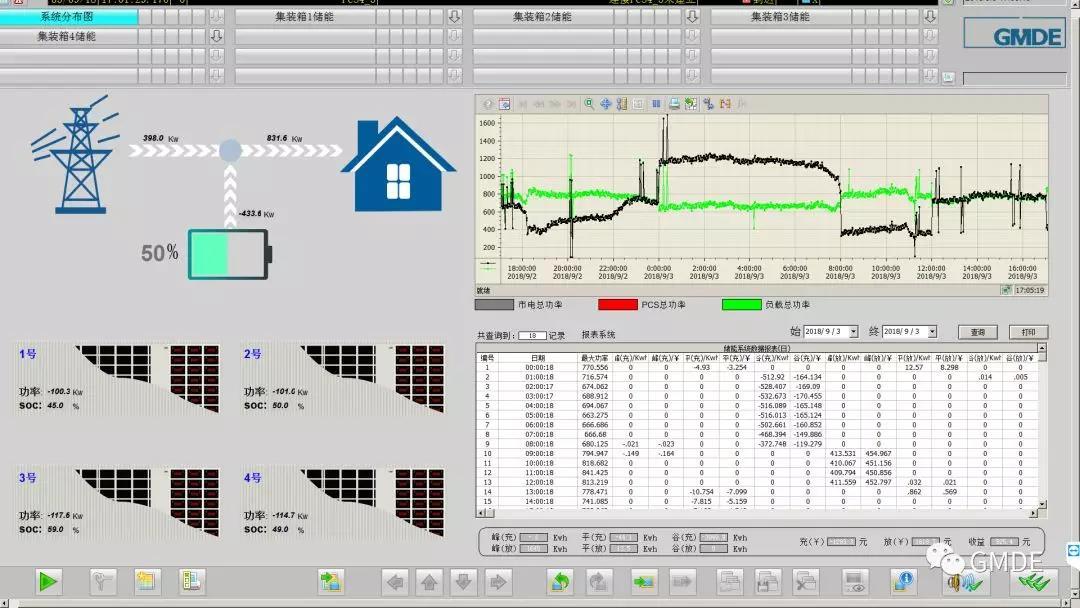This screenshot has width=1080, height=608.
Task: Click the up arrow navigation icon at bottom
Action: pos(429,581)
